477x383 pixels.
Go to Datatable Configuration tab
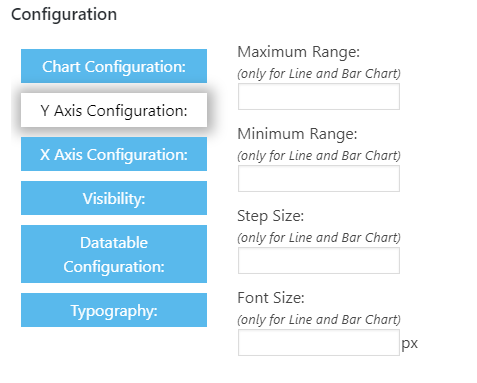(114, 254)
